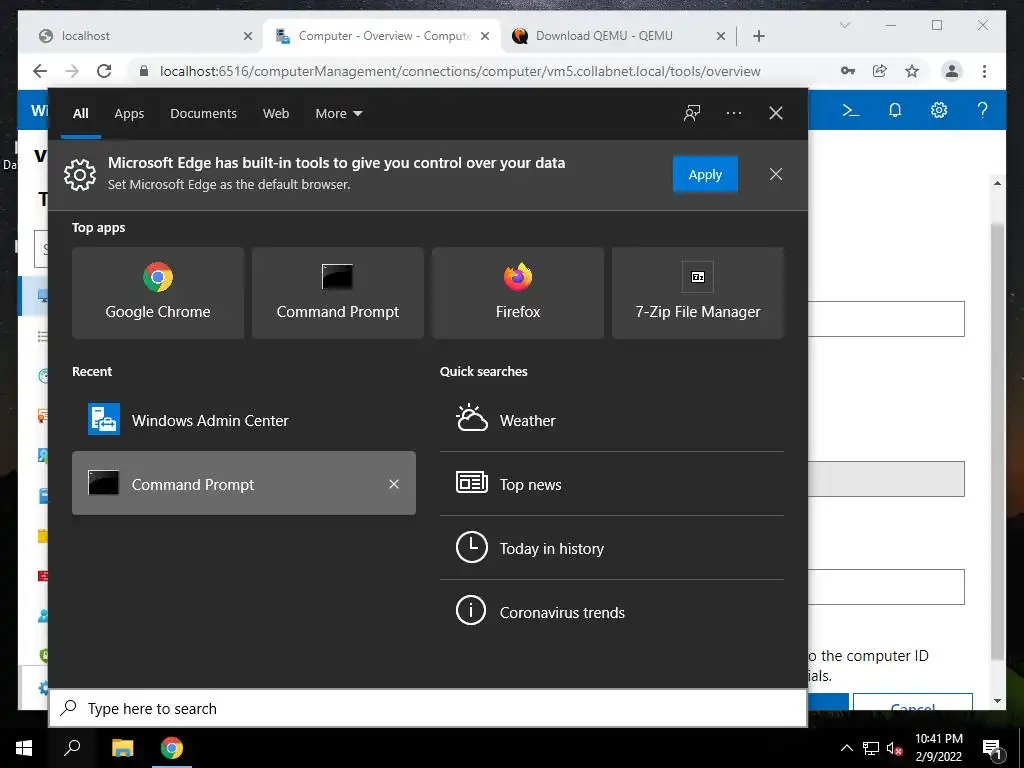Click the network tray icon
This screenshot has height=768, width=1024.
(871, 748)
